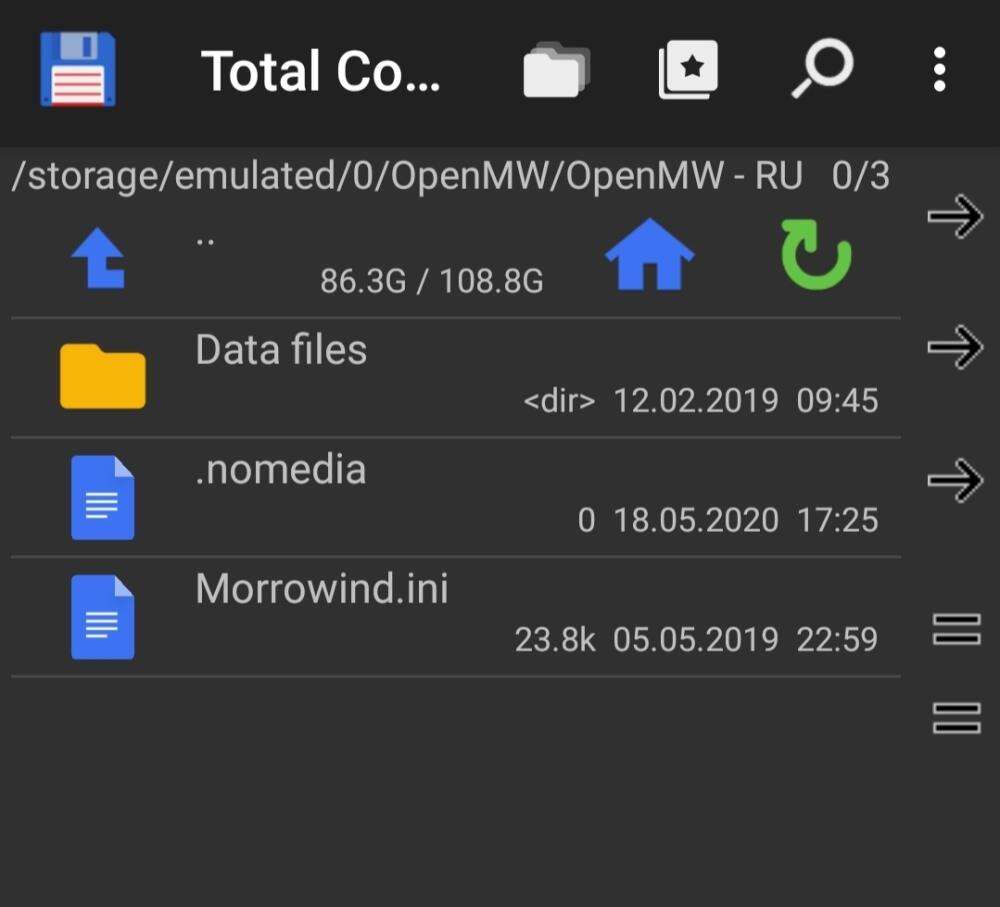Image resolution: width=1000 pixels, height=907 pixels.
Task: Open the three-dot overflow menu
Action: (x=939, y=70)
